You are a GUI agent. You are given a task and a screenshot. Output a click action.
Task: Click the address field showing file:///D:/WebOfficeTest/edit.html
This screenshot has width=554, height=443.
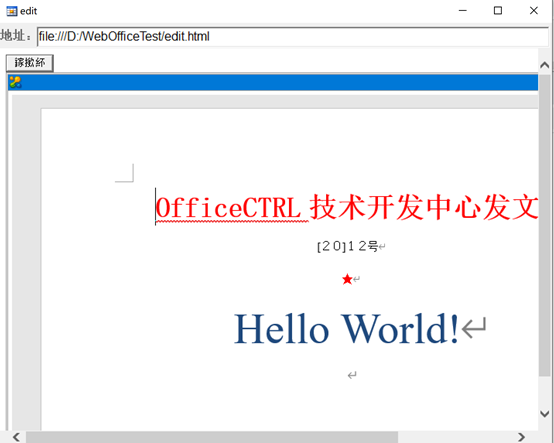(x=293, y=36)
